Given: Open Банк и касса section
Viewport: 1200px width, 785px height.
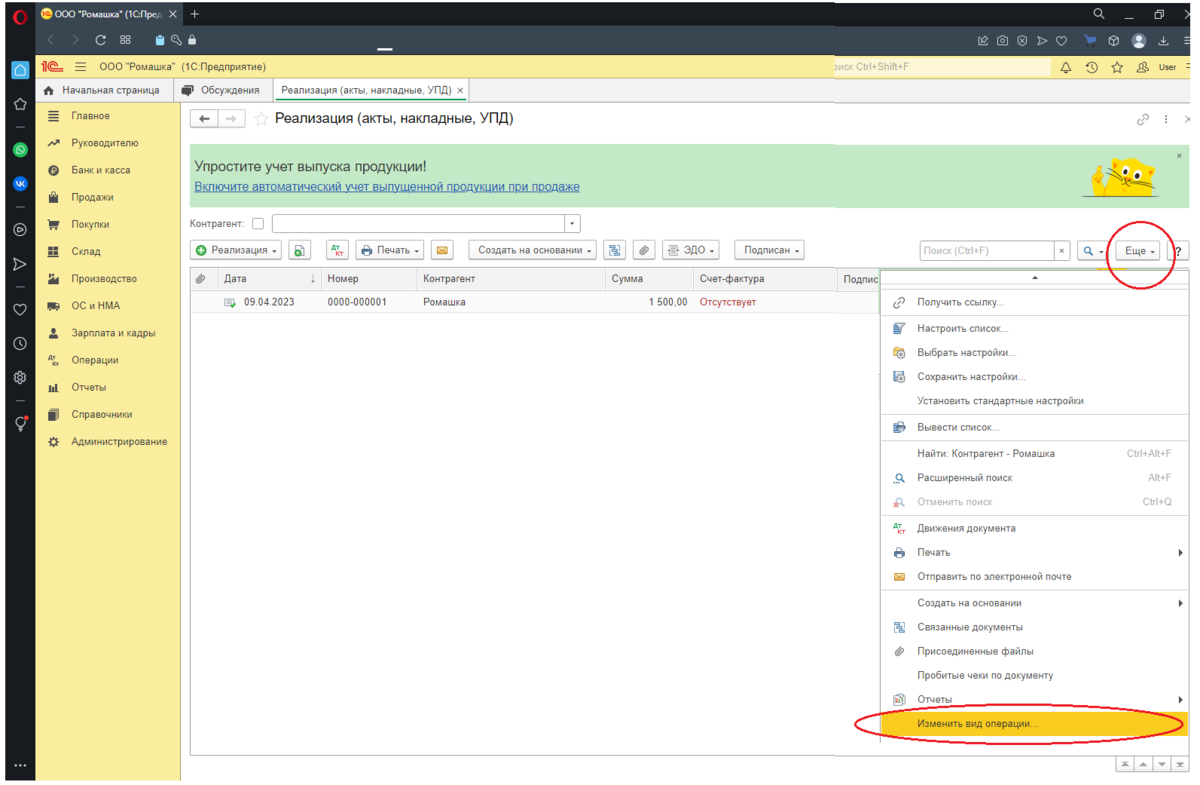Looking at the screenshot, I should click(x=107, y=170).
